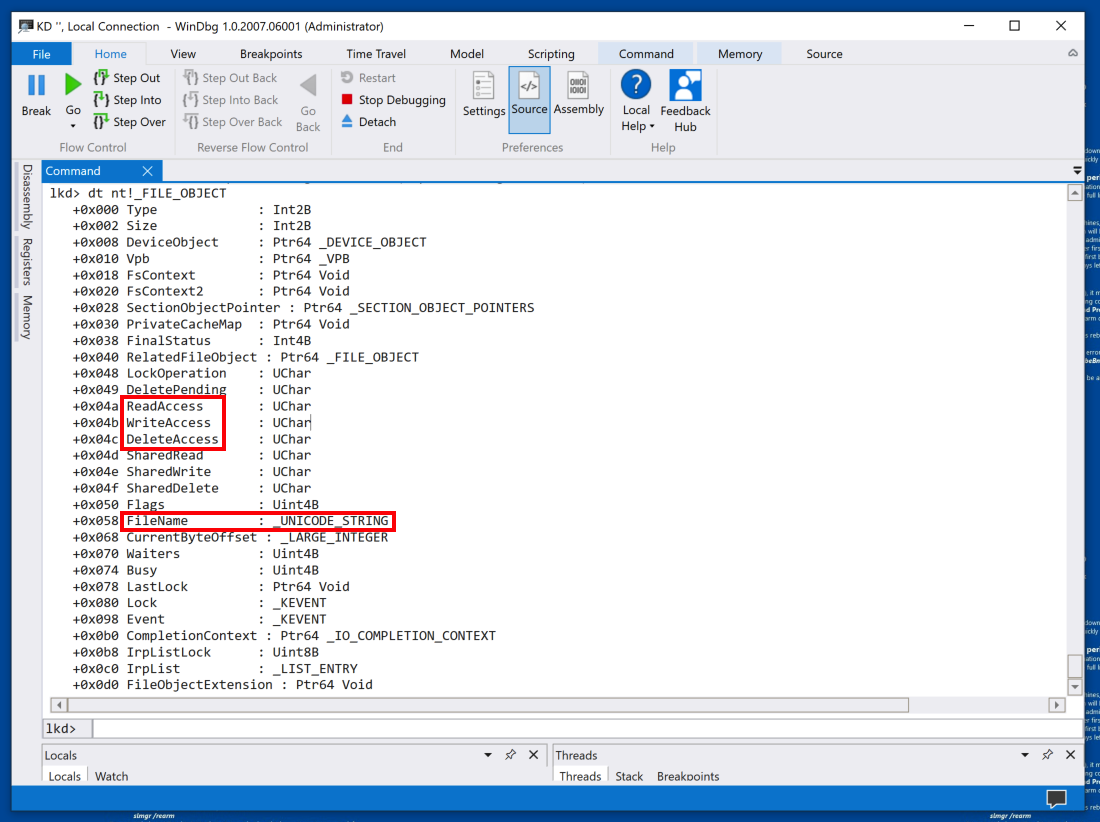This screenshot has width=1100, height=822.
Task: Open the File menu
Action: click(x=42, y=54)
